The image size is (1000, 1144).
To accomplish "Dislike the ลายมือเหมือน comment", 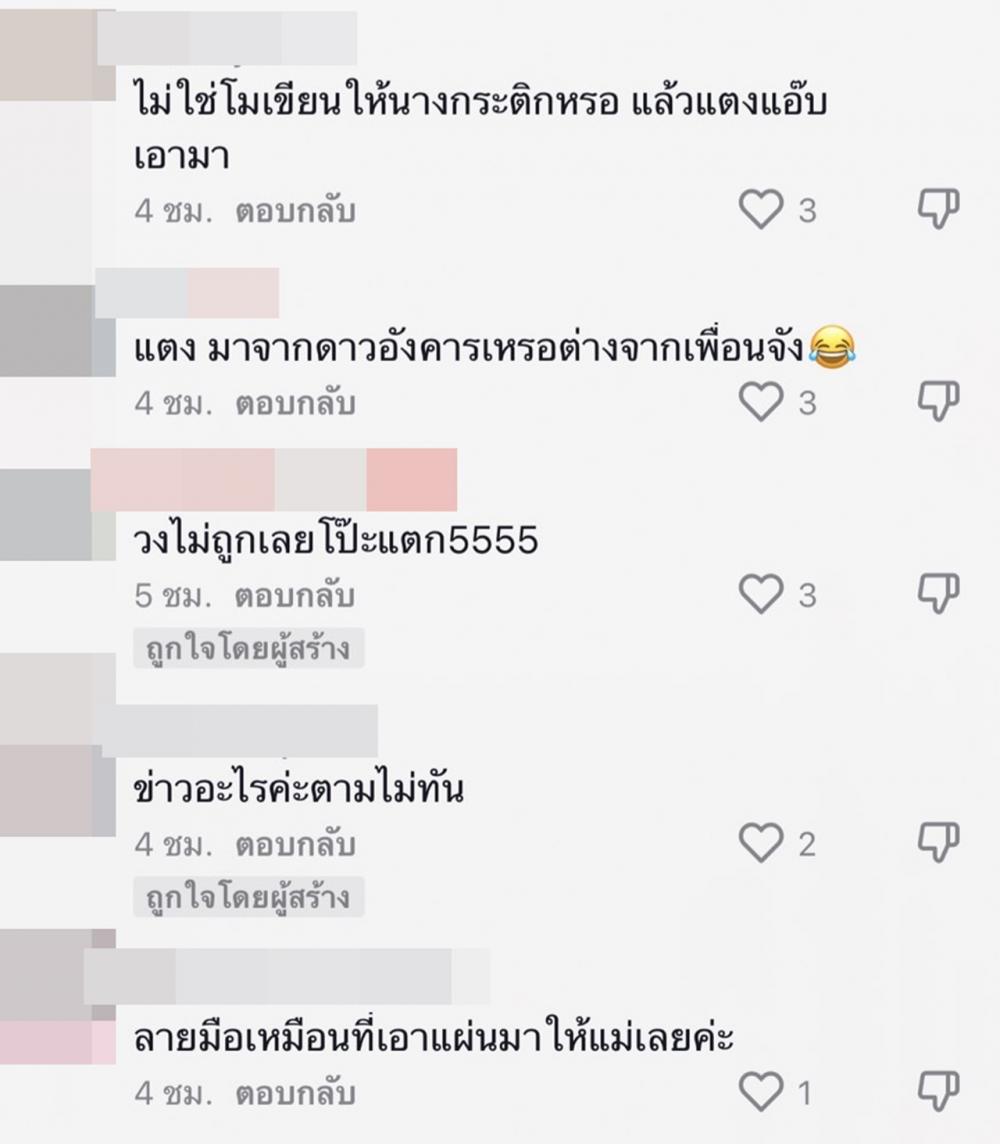I will tap(938, 1091).
